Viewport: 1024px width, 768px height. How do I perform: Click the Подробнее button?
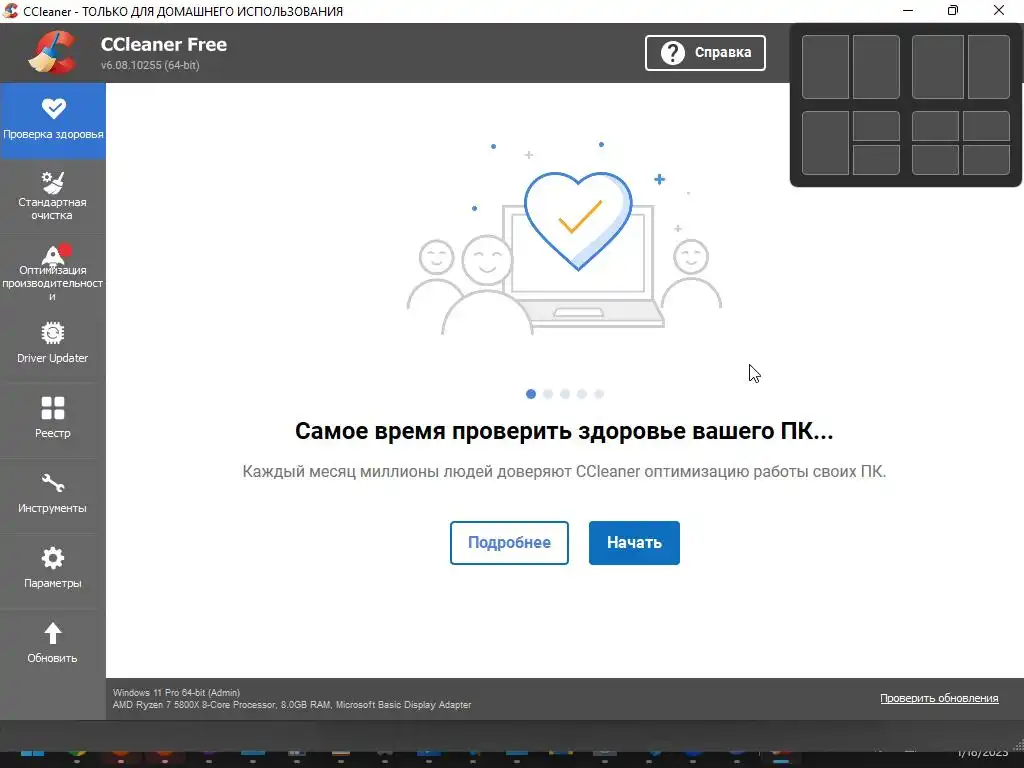pyautogui.click(x=509, y=543)
